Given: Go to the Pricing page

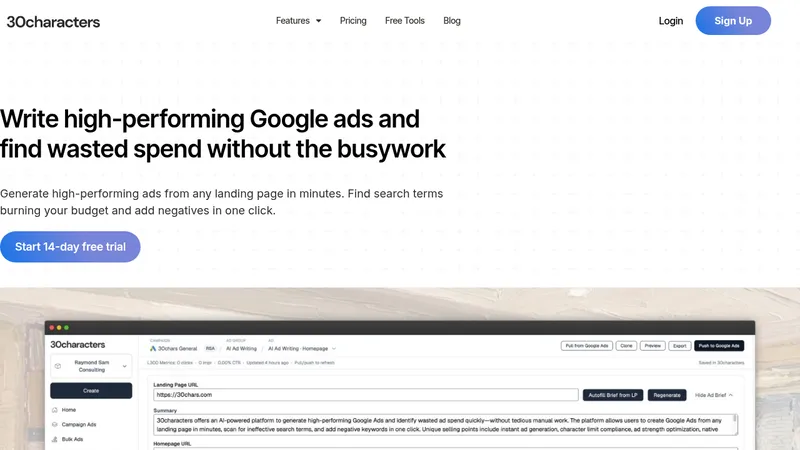Looking at the screenshot, I should pos(353,21).
